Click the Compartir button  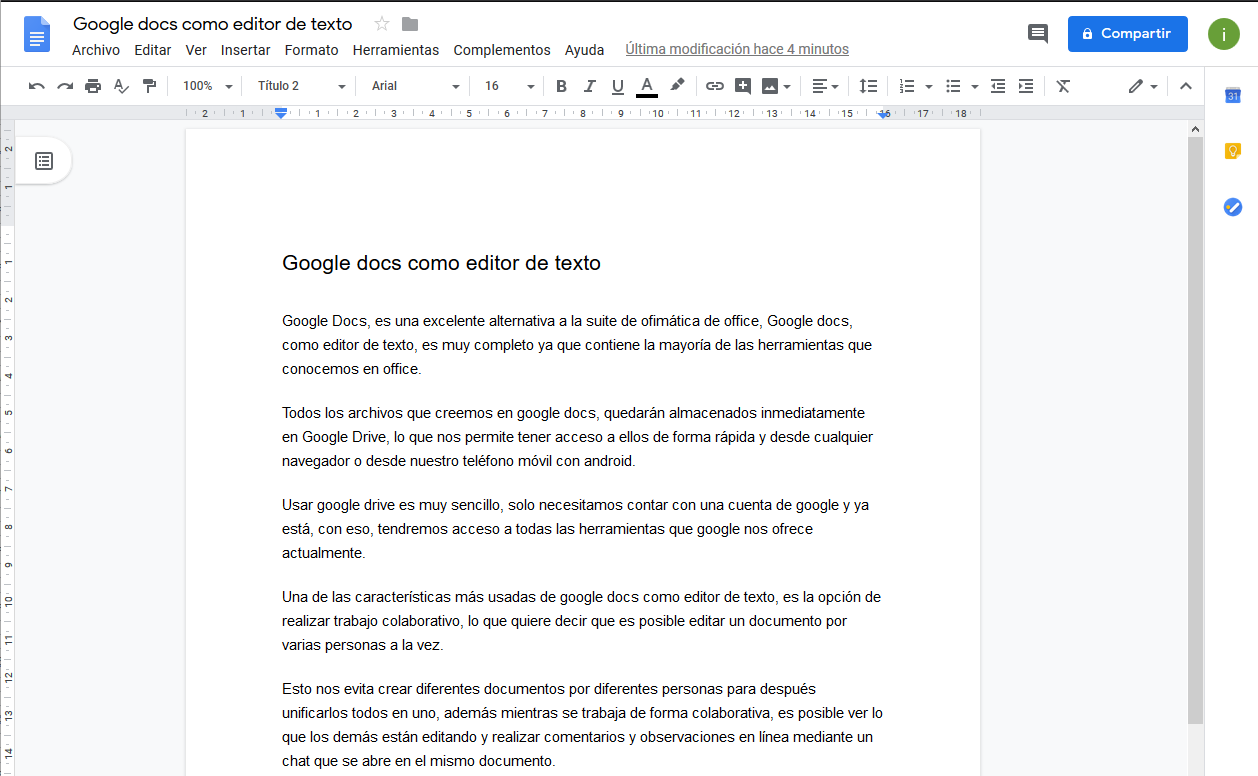[x=1127, y=34]
